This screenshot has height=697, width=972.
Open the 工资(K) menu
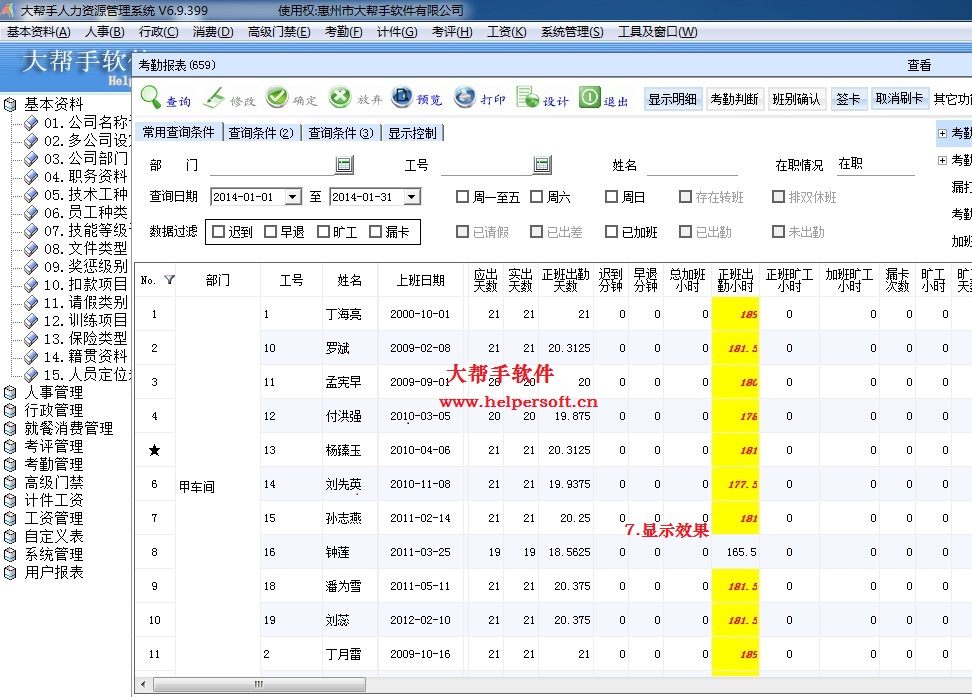(x=506, y=32)
